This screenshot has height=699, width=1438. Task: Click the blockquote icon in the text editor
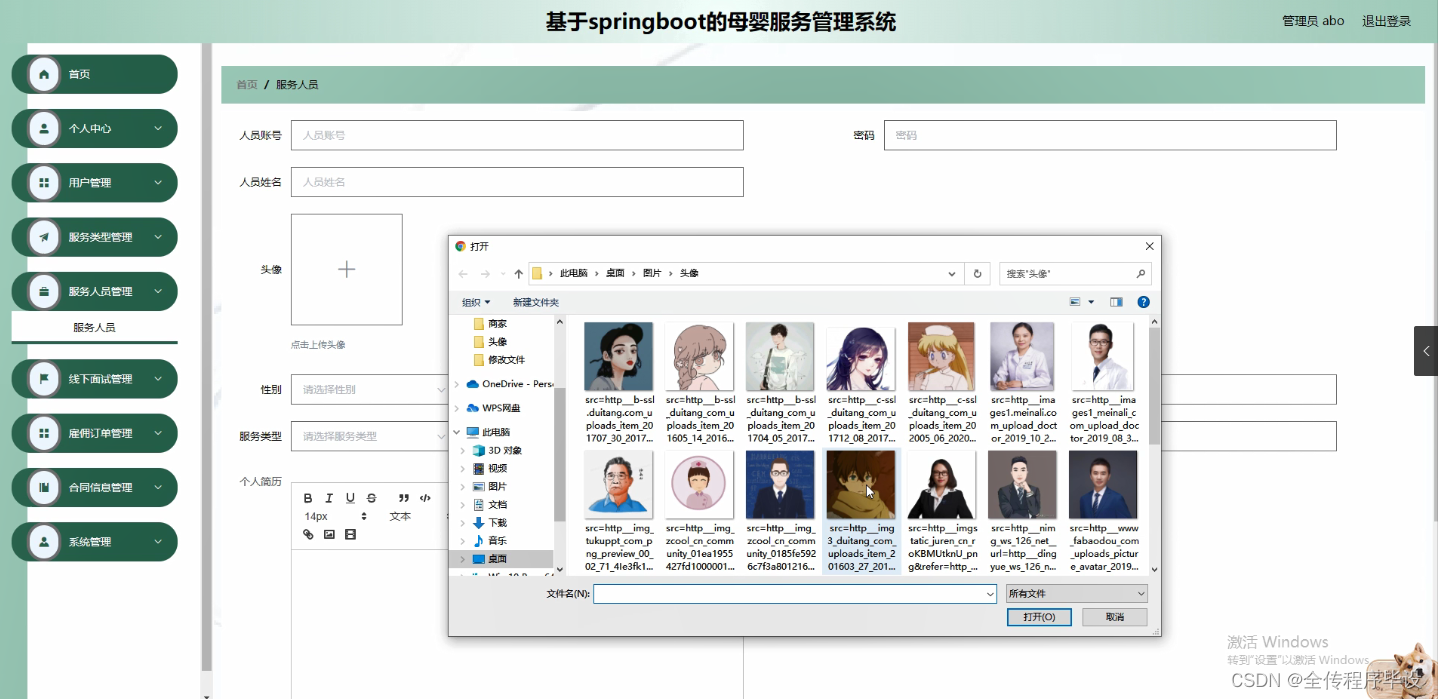(404, 498)
